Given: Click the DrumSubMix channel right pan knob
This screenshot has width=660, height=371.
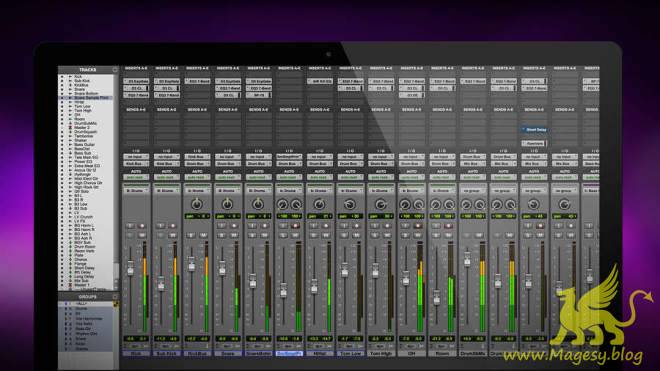Looking at the screenshot, I should (480, 205).
